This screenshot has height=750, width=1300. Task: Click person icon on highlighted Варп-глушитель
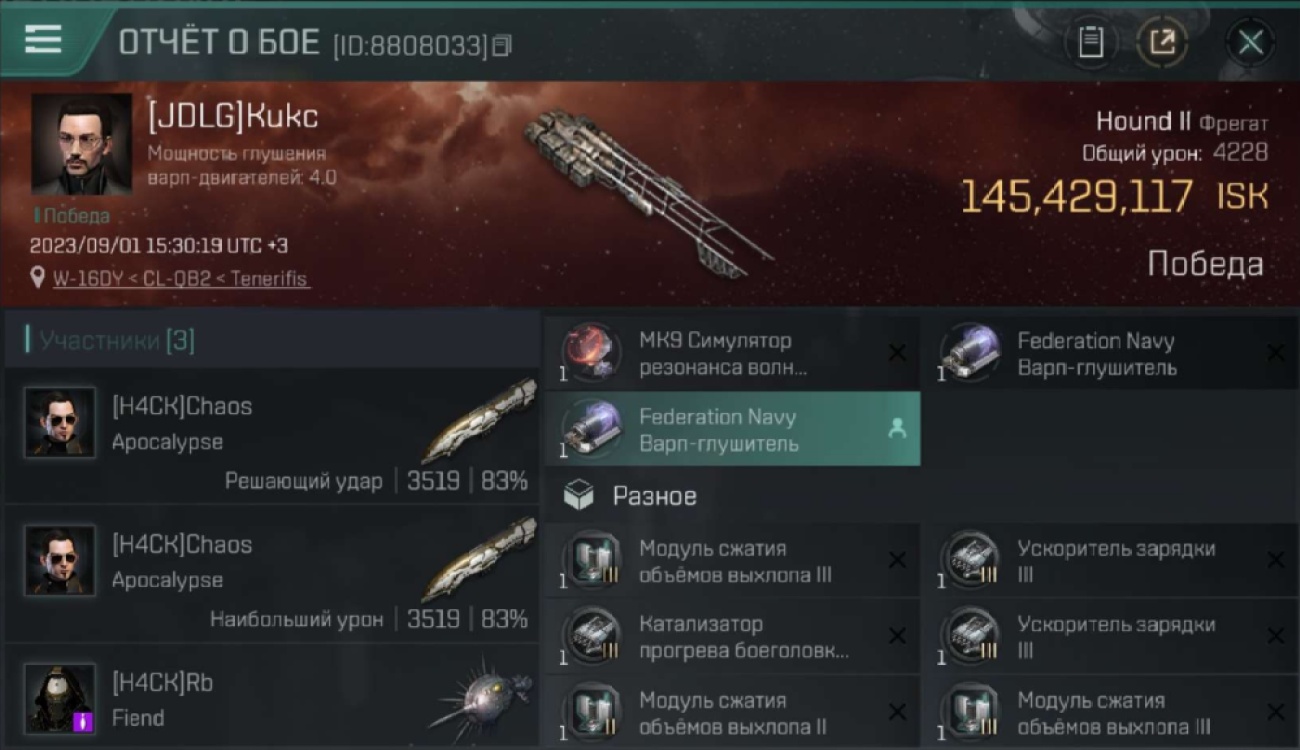point(897,428)
